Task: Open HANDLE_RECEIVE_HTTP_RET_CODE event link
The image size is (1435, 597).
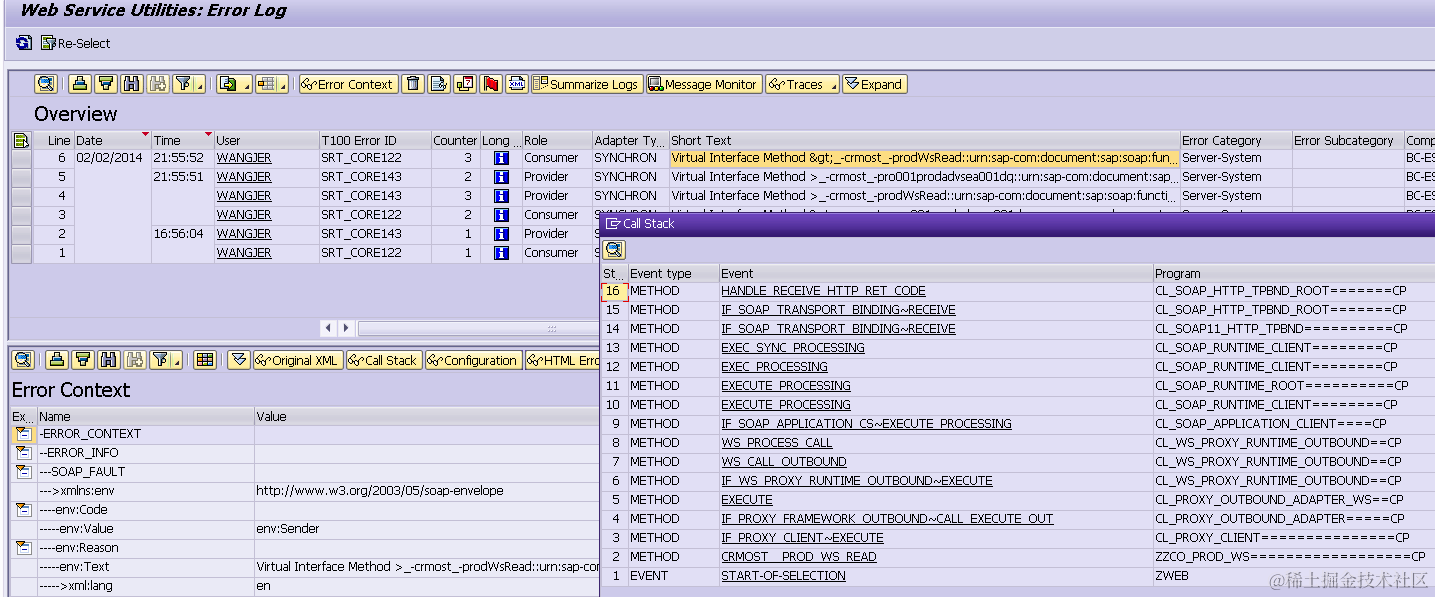Action: click(823, 291)
